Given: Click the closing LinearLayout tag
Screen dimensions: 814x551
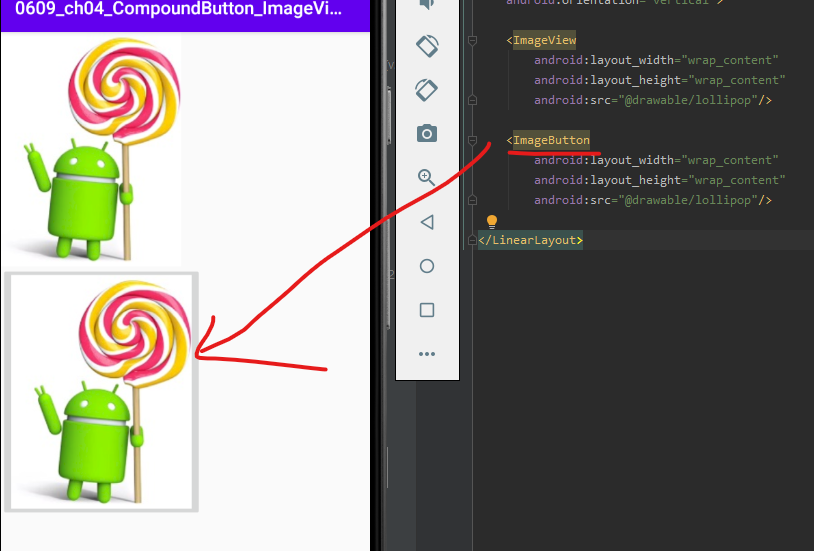Looking at the screenshot, I should 530,240.
